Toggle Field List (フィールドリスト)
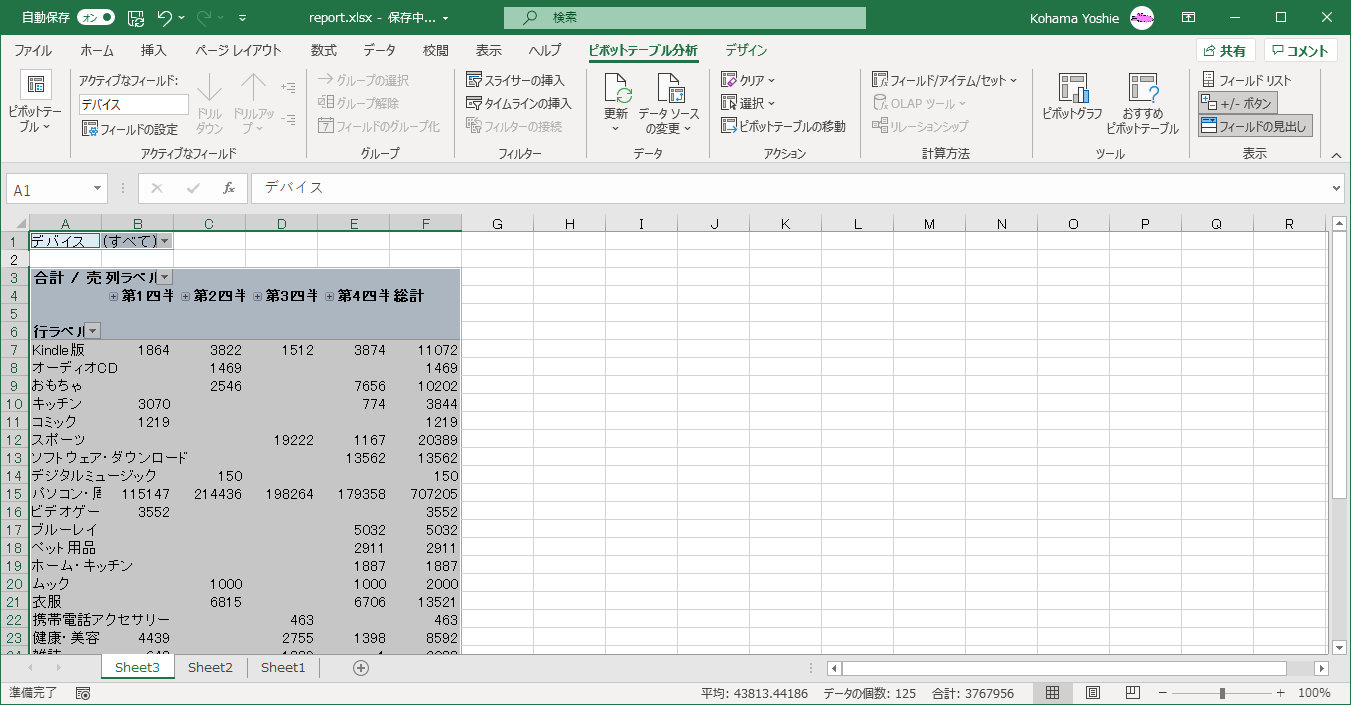Viewport: 1351px width, 705px height. 1247,80
